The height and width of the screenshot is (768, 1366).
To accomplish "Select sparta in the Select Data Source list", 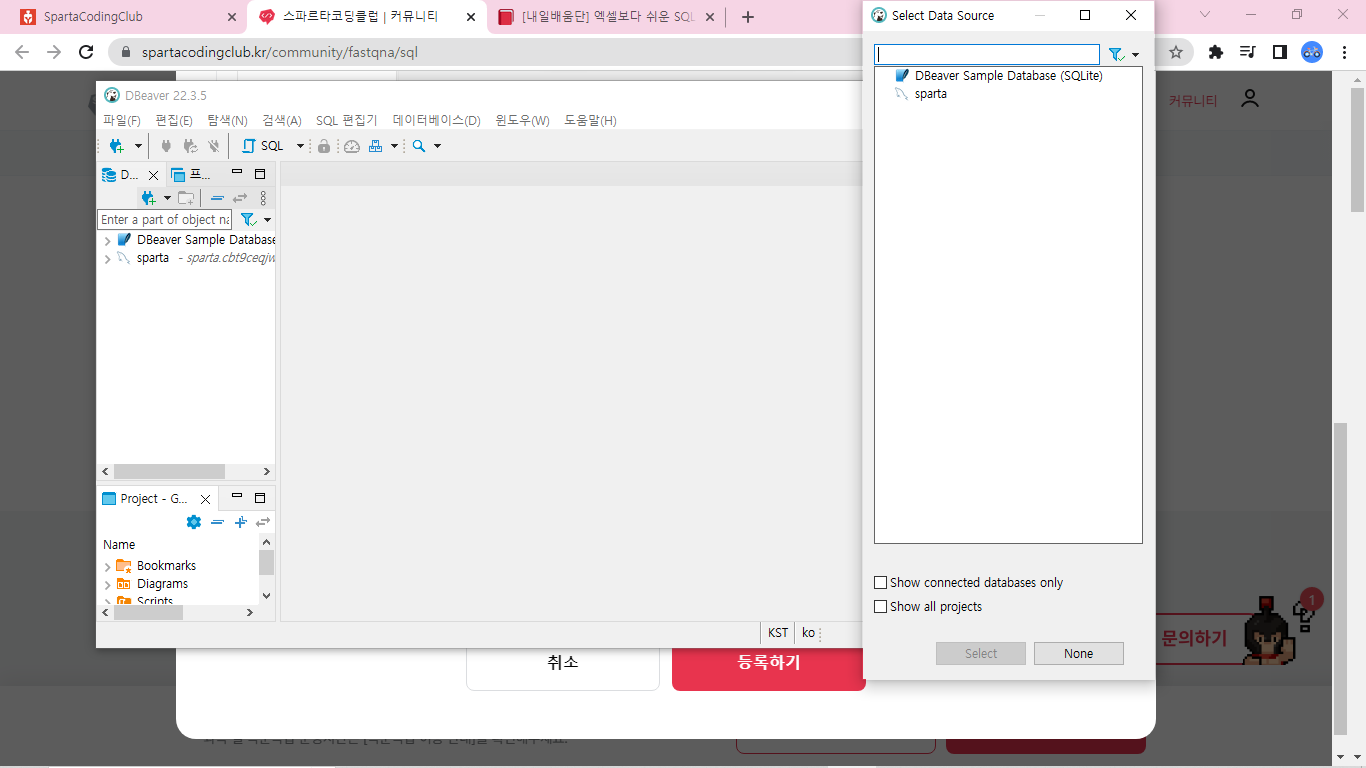I will [931, 93].
